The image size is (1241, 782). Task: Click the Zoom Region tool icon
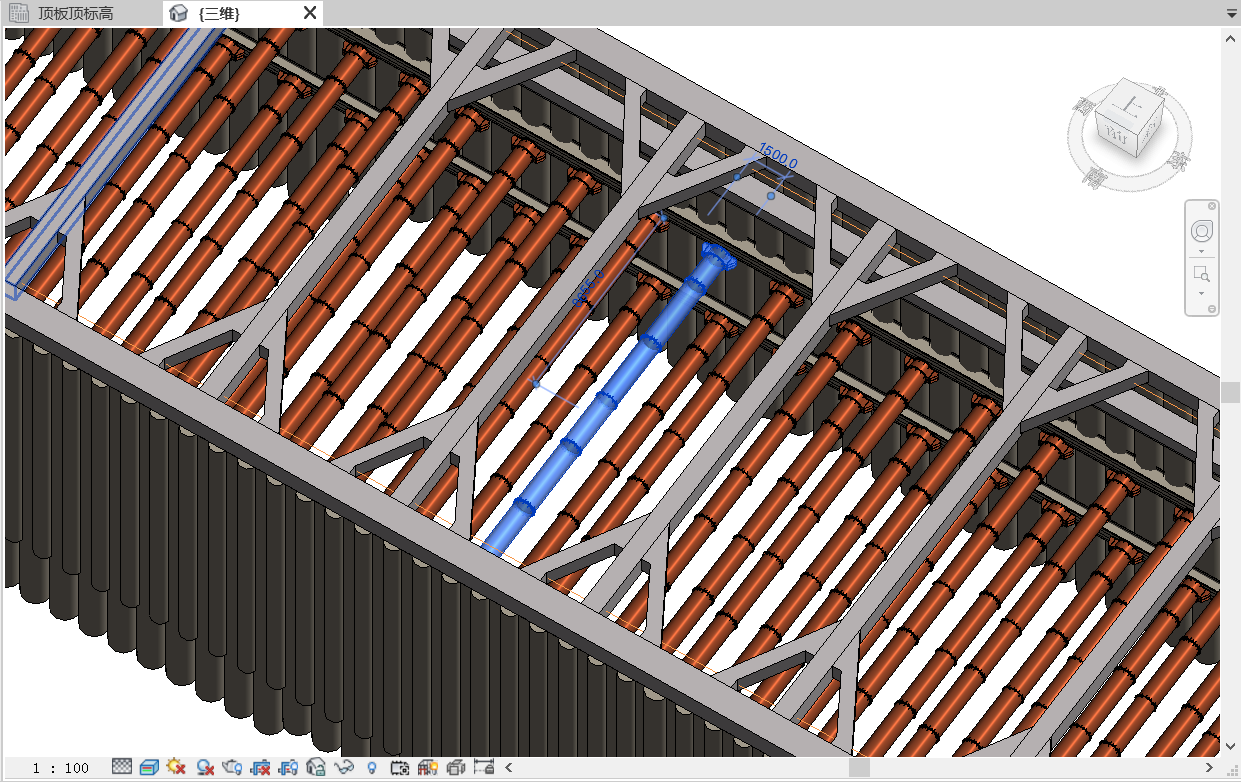click(1202, 274)
